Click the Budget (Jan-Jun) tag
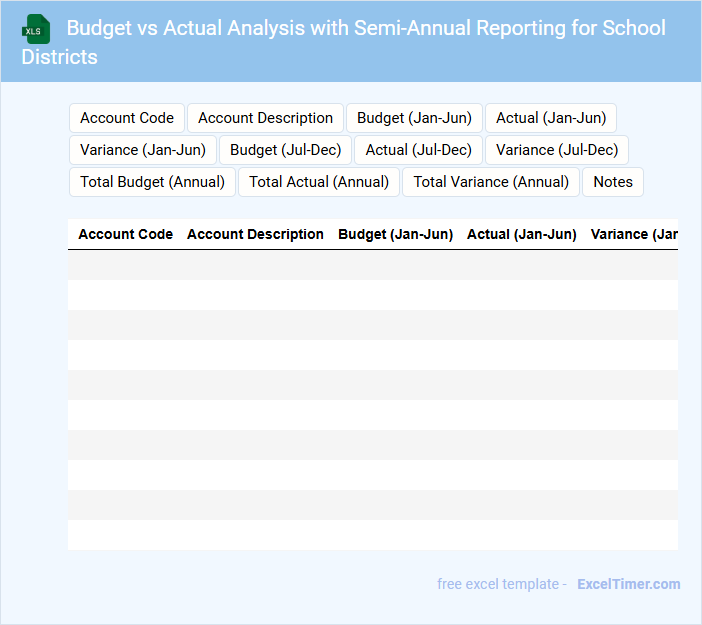Viewport: 702px width, 625px height. (x=414, y=118)
